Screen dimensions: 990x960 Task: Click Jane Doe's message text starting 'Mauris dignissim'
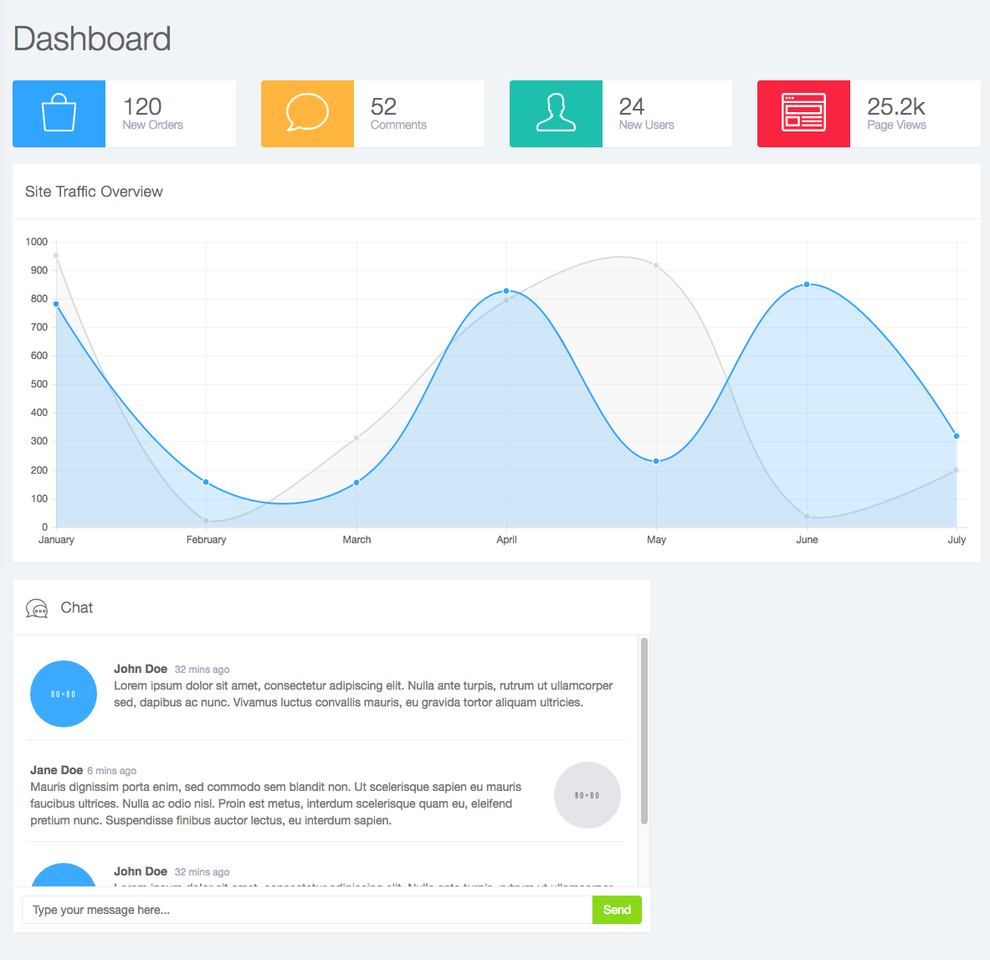coord(276,803)
